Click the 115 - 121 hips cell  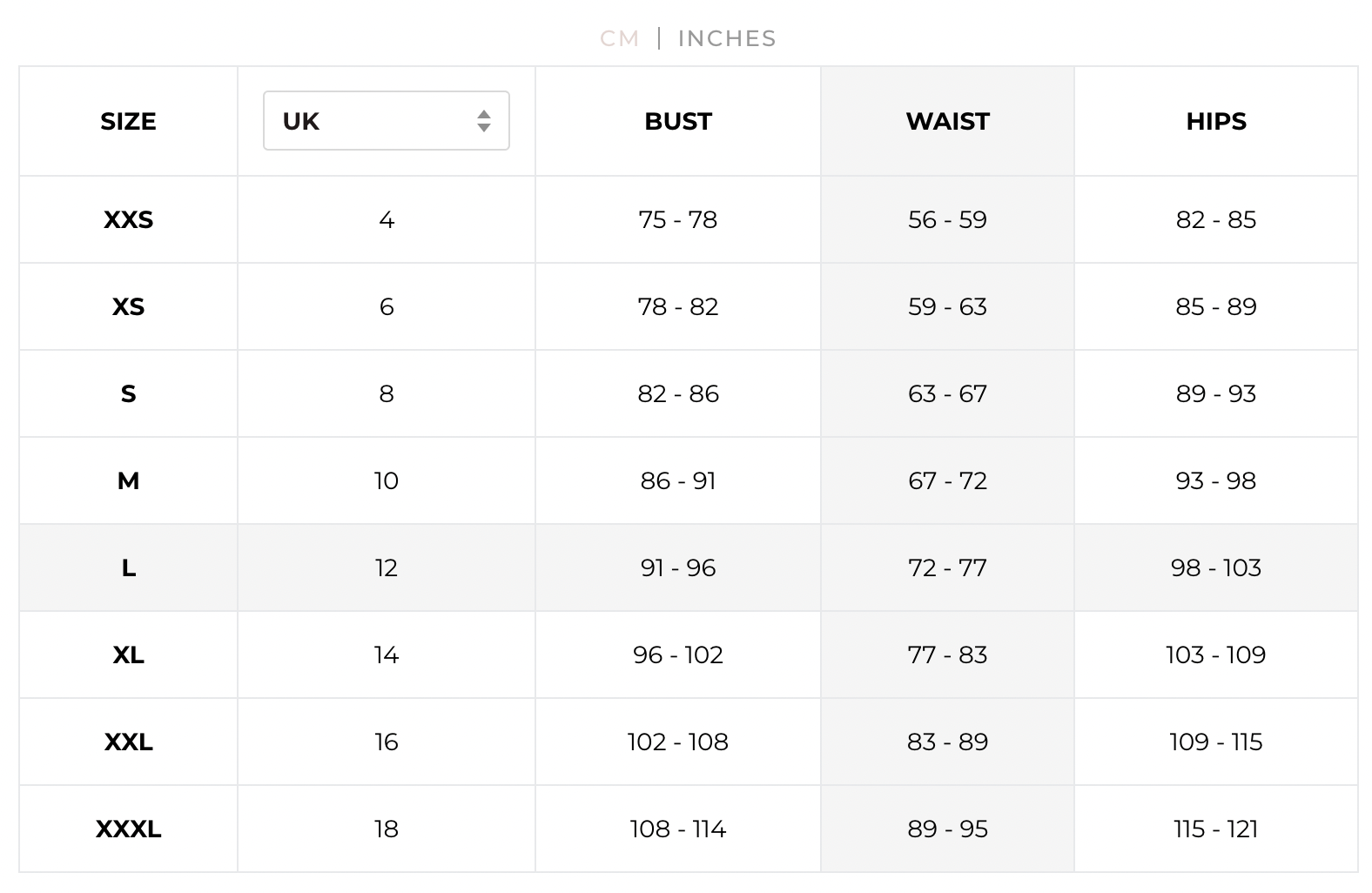tap(1215, 829)
